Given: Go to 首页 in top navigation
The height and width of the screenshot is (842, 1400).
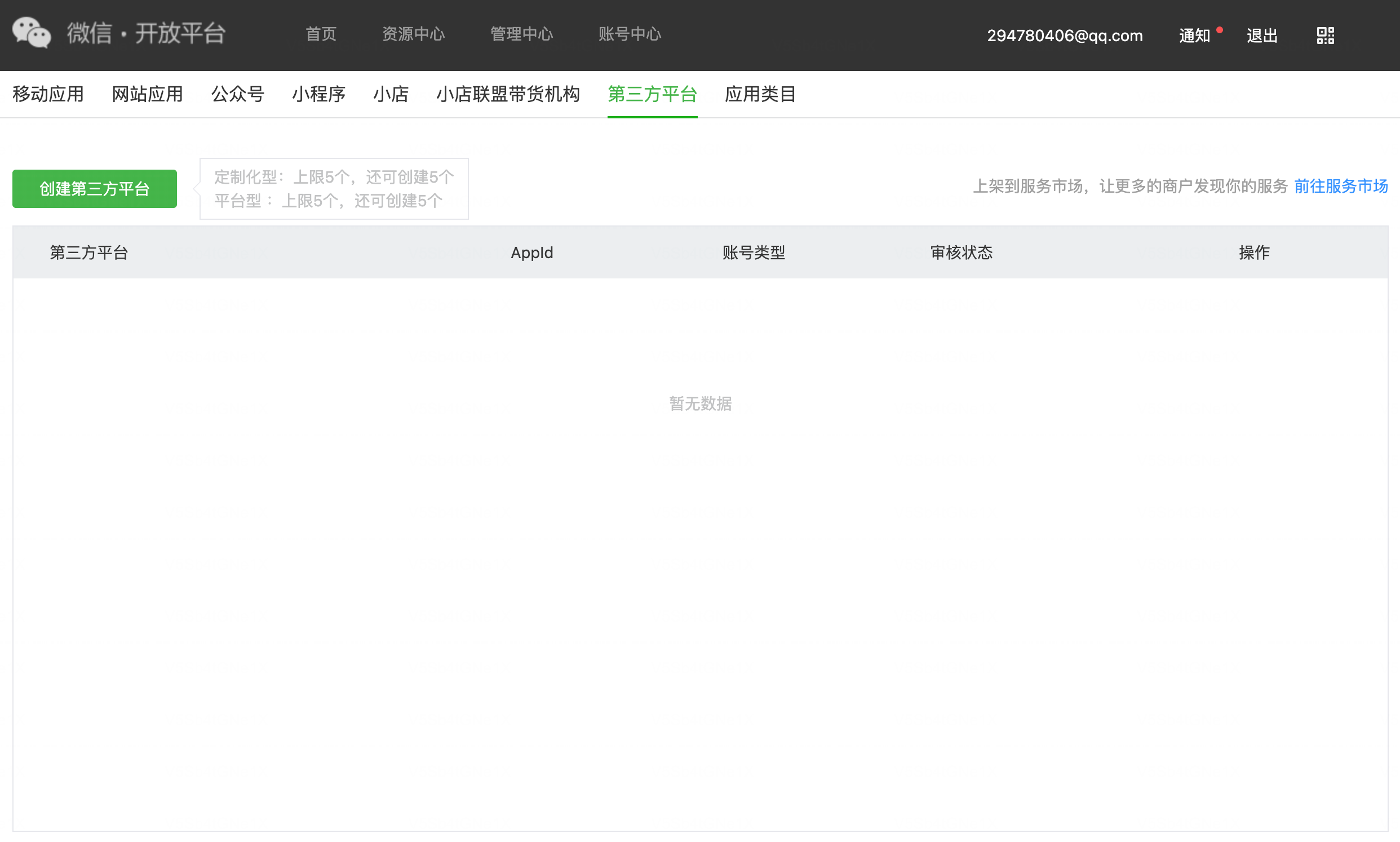Looking at the screenshot, I should pos(321,34).
